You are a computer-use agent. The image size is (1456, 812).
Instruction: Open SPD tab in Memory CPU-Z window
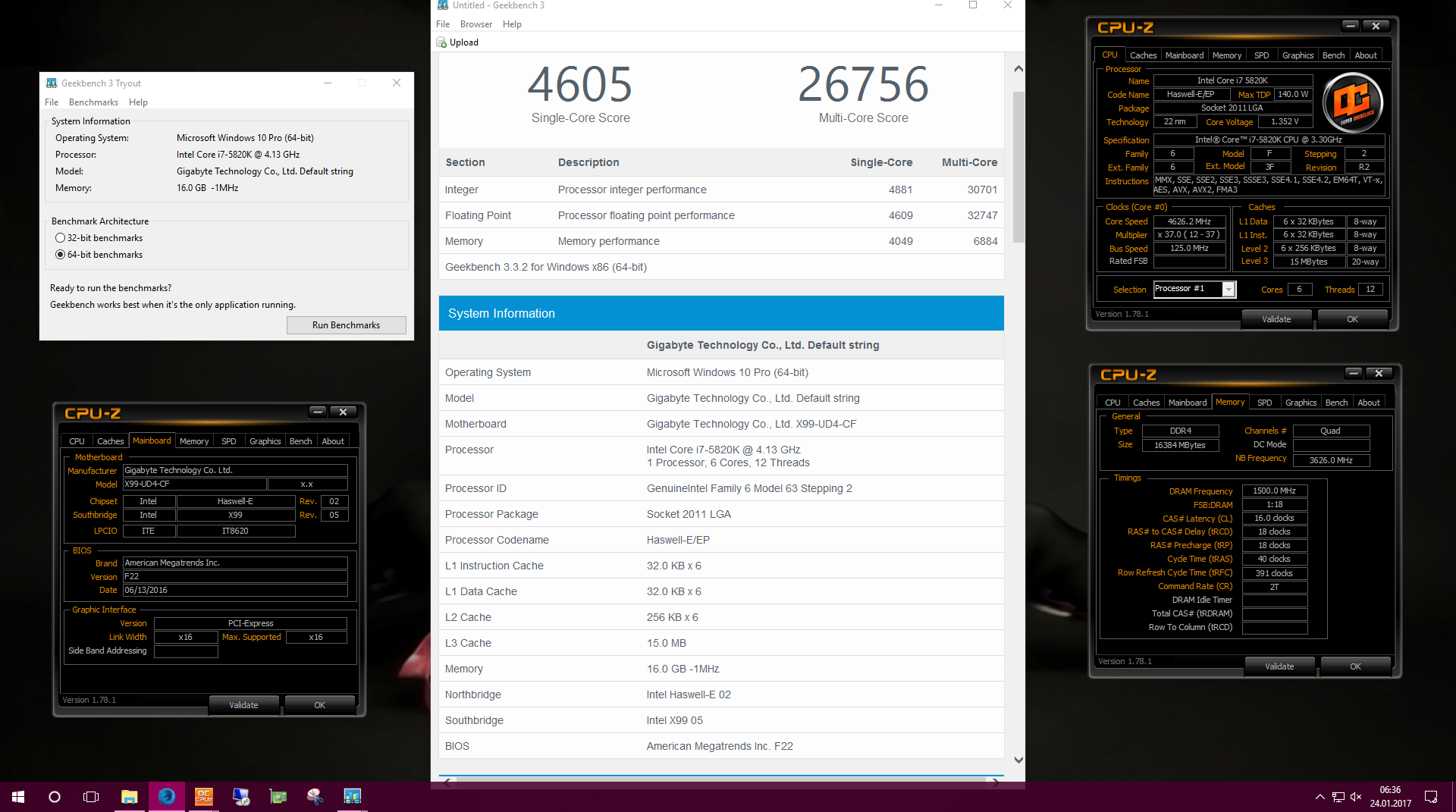(1264, 403)
